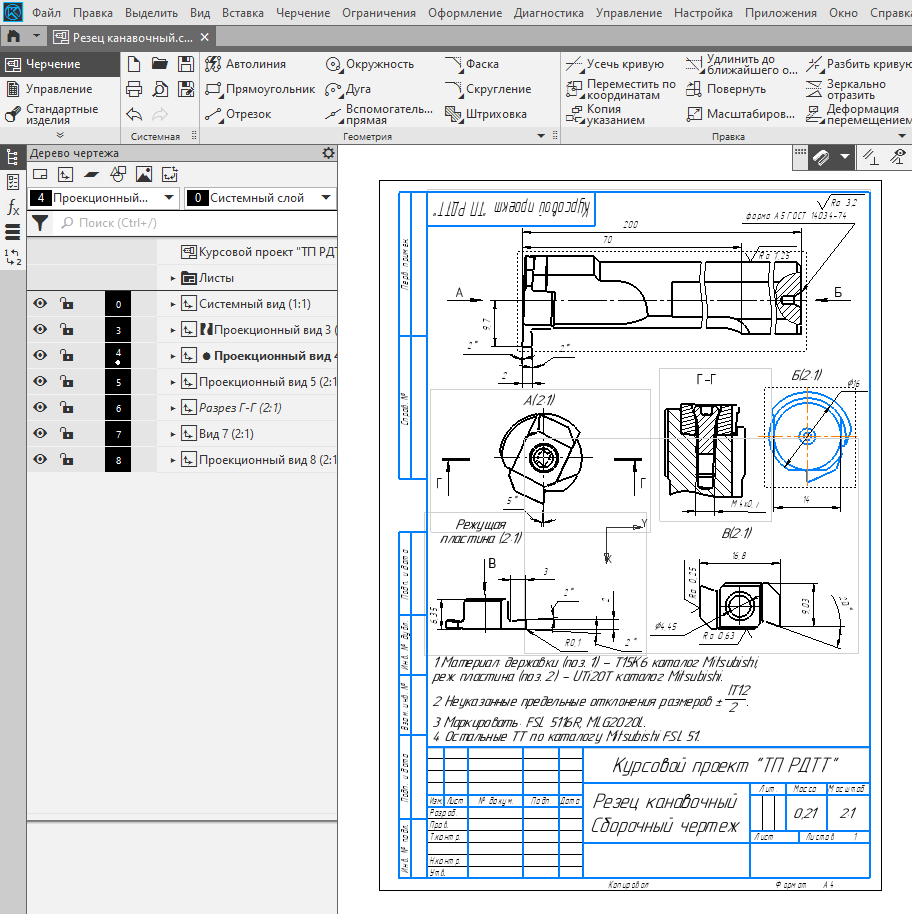Click the save document icon
Image resolution: width=912 pixels, height=914 pixels.
[186, 64]
